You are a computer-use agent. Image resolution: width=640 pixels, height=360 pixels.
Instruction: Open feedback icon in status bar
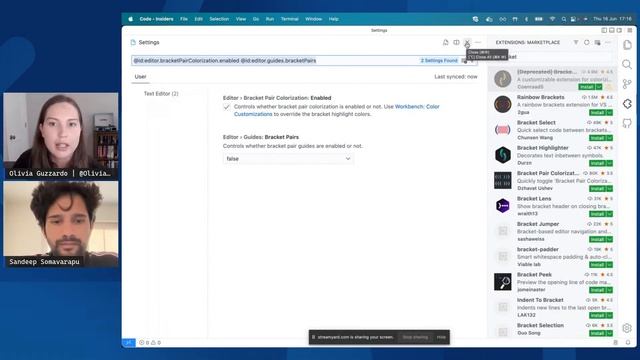click(616, 342)
